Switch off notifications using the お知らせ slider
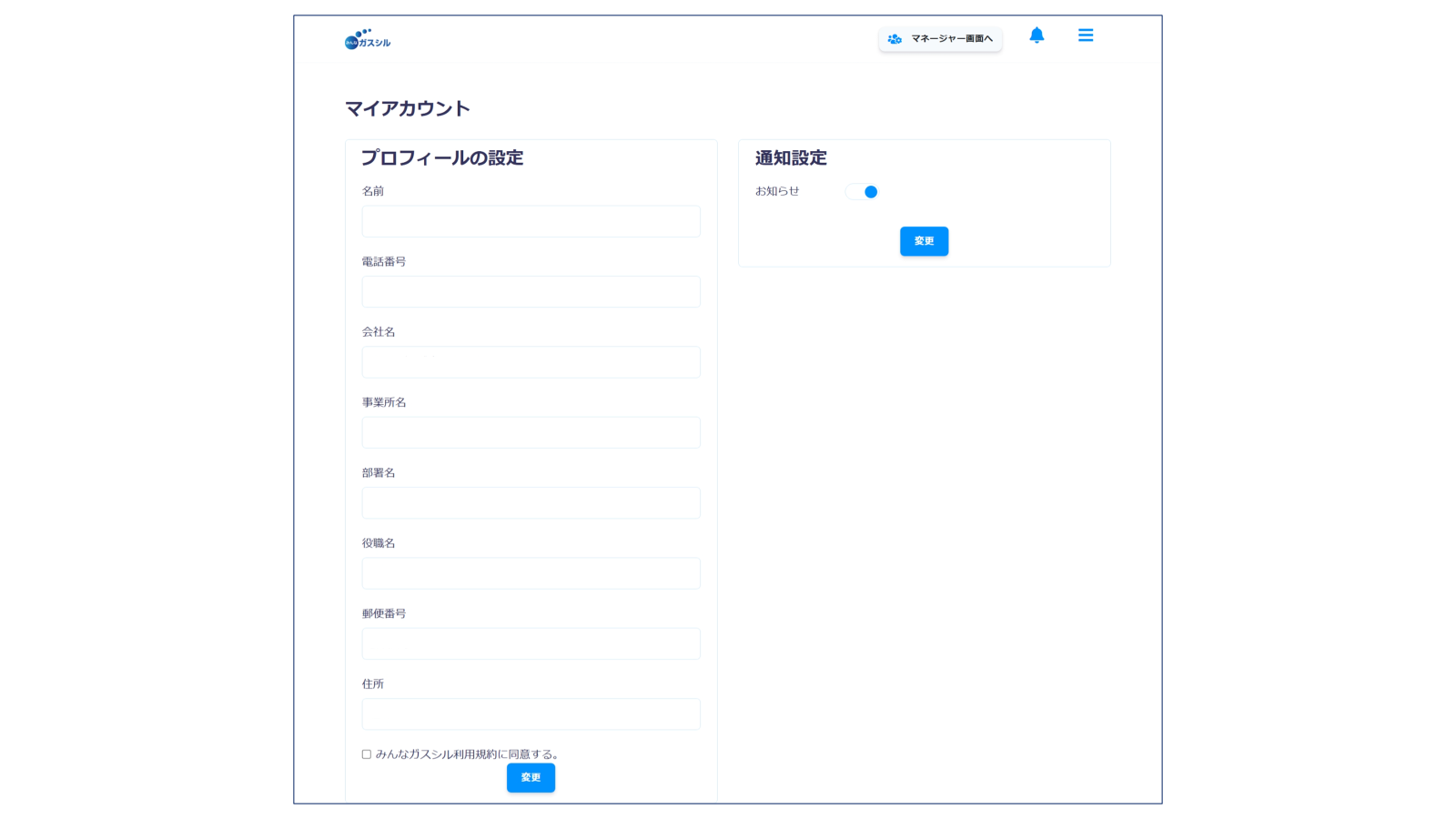Screen dimensions: 1456x819 [x=862, y=192]
